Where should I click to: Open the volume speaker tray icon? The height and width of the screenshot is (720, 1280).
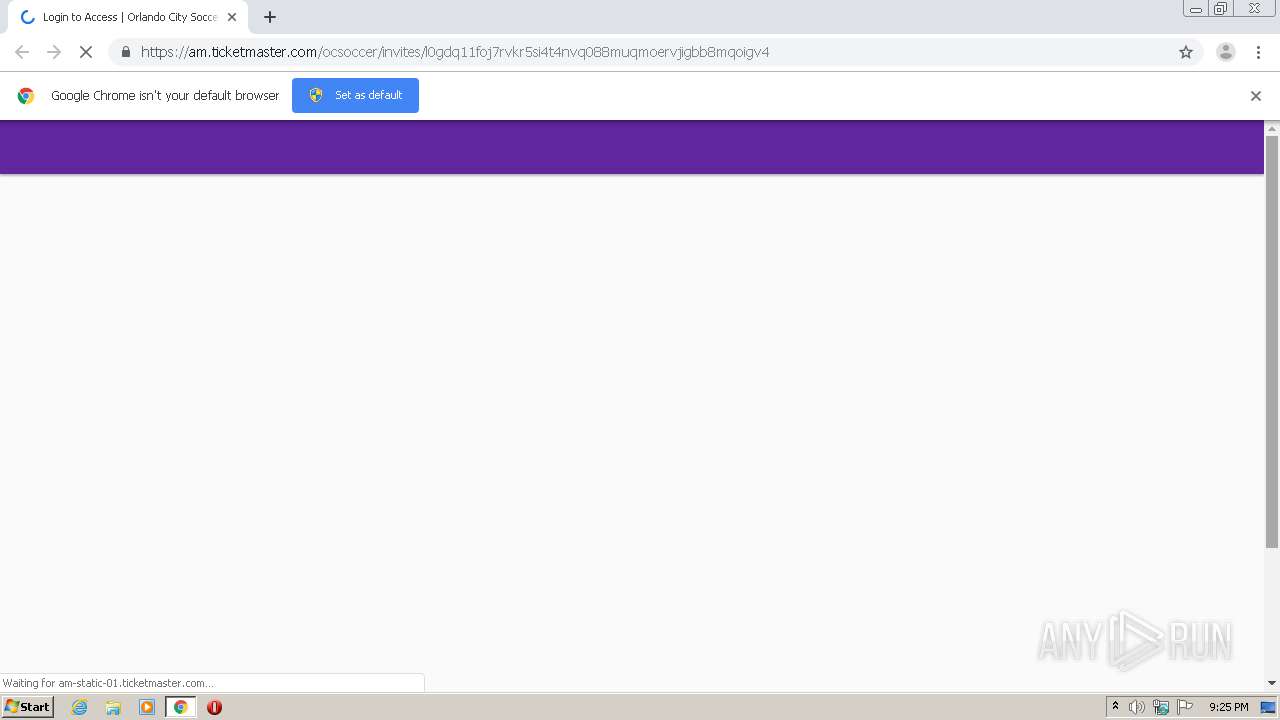click(x=1137, y=707)
